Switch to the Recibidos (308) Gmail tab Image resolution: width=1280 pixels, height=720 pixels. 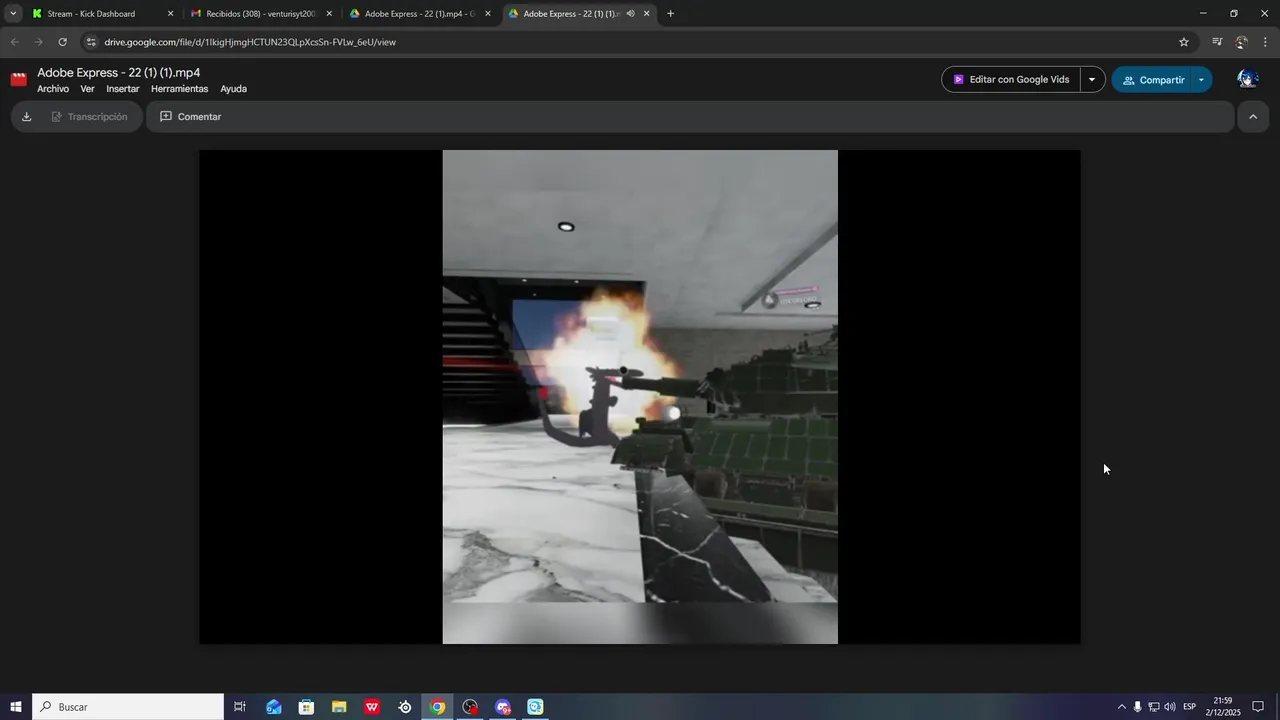[260, 14]
